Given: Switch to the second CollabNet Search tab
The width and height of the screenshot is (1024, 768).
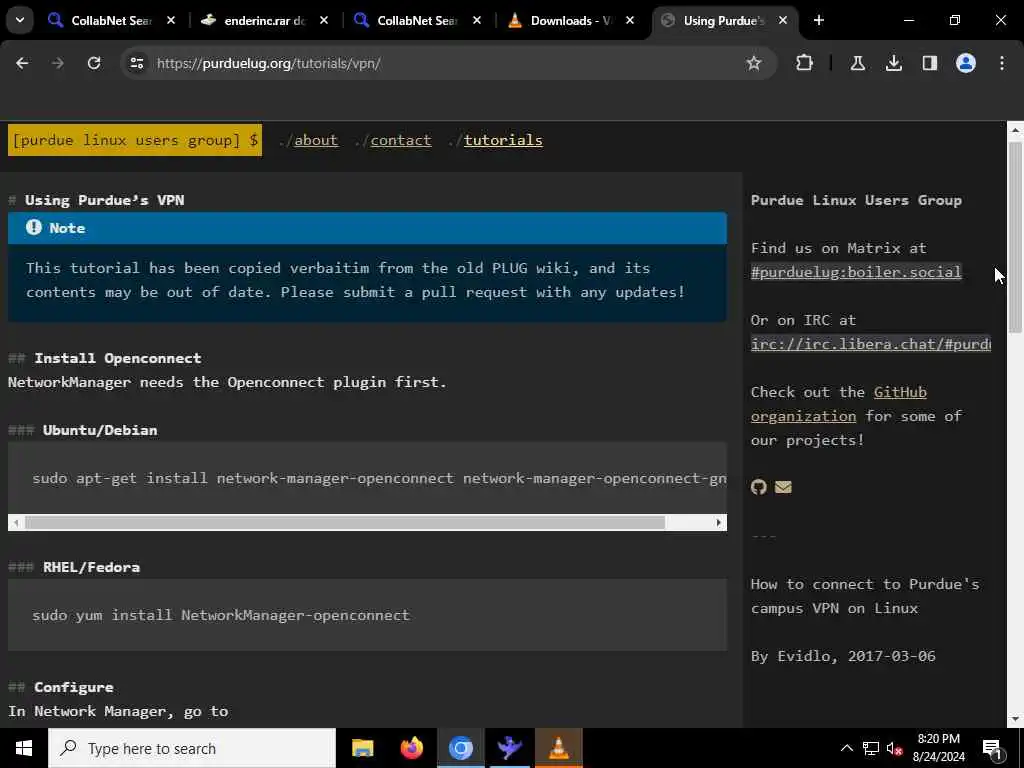Looking at the screenshot, I should click(417, 20).
